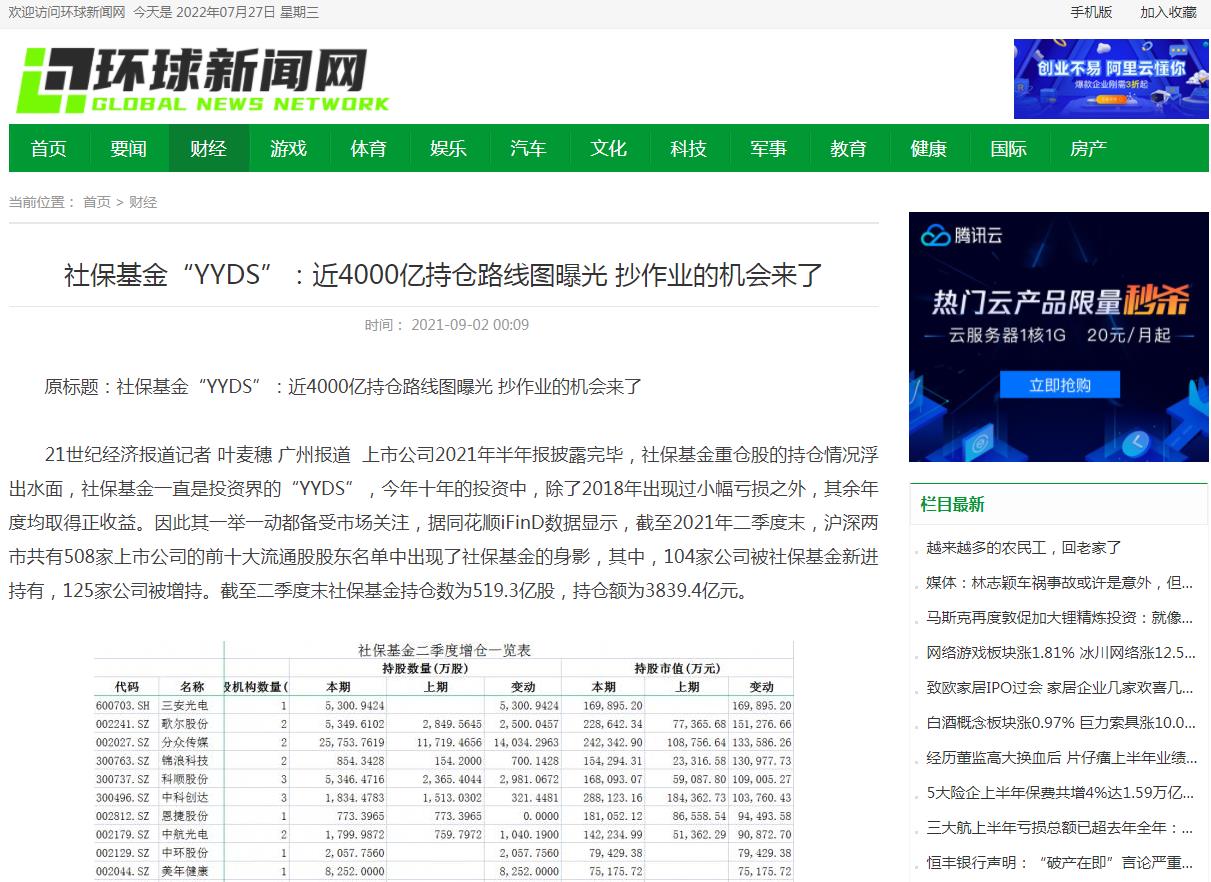Viewport: 1211px width, 882px height.
Task: Click table cell 科顺股份
Action: 184,779
